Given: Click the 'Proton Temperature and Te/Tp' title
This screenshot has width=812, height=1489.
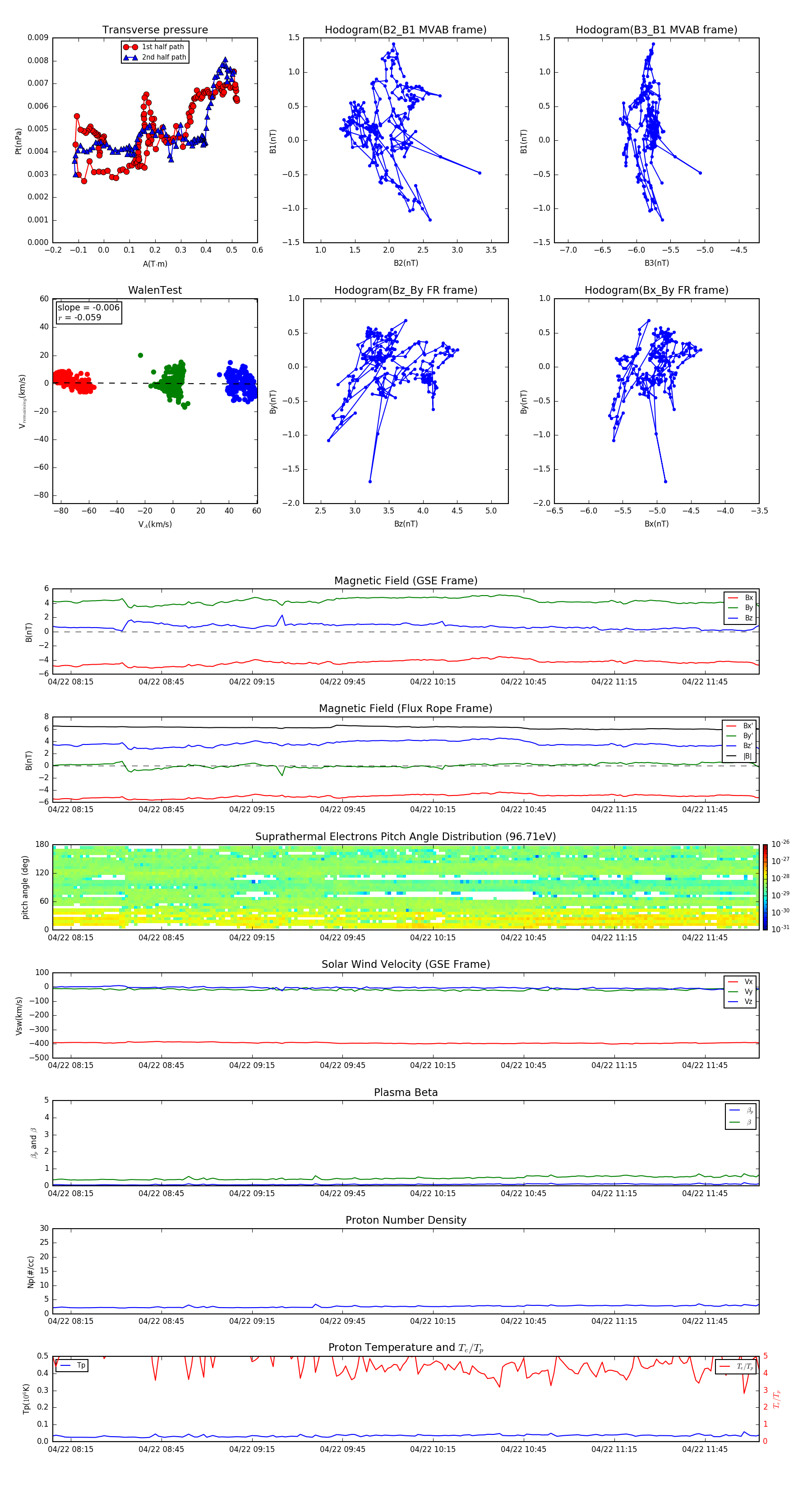Looking at the screenshot, I should pyautogui.click(x=406, y=1349).
